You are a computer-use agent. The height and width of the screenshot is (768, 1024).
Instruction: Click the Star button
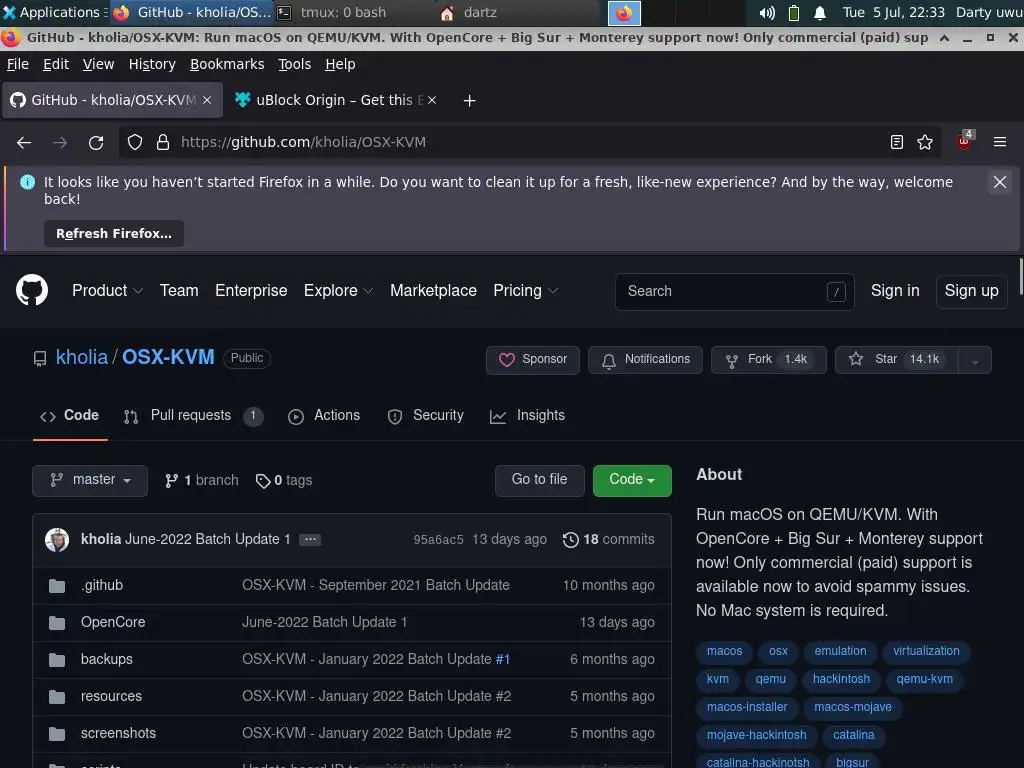coord(897,360)
